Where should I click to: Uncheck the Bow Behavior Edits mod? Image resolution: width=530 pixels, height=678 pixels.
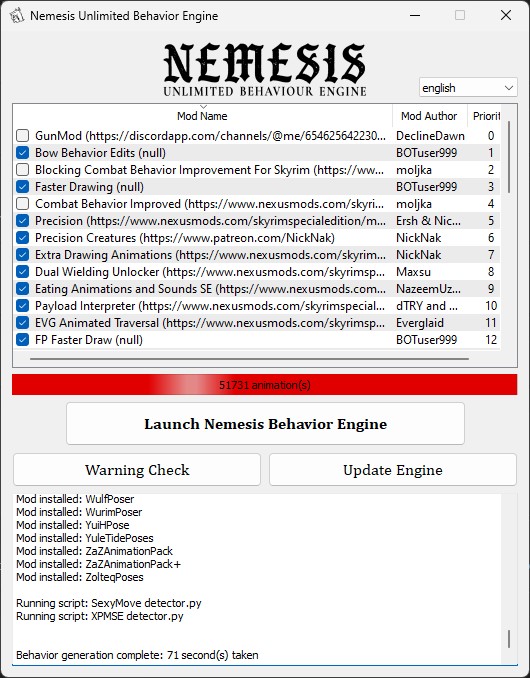22,153
